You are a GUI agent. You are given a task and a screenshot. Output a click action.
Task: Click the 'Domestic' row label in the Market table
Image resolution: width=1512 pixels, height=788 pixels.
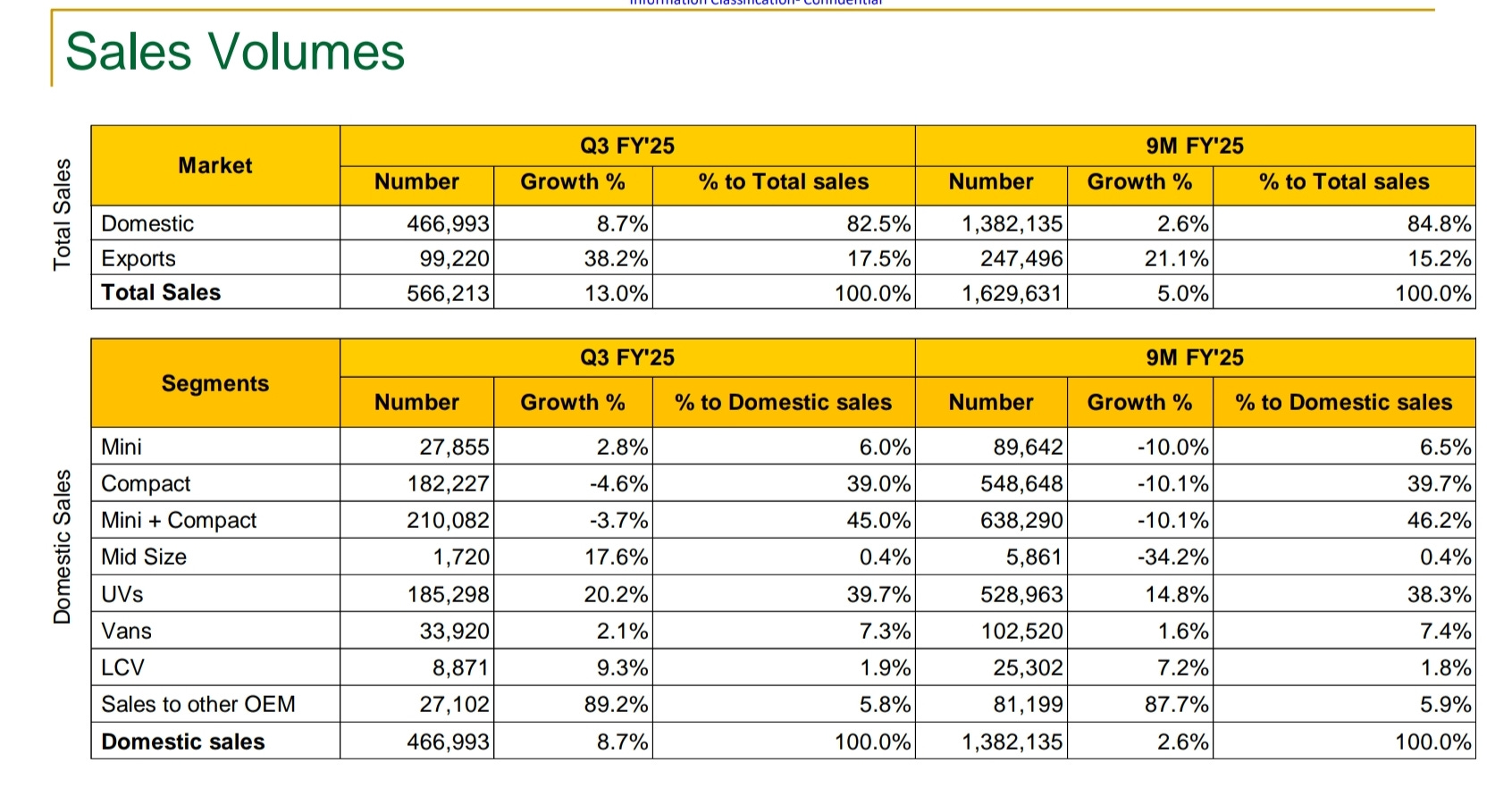click(x=147, y=223)
